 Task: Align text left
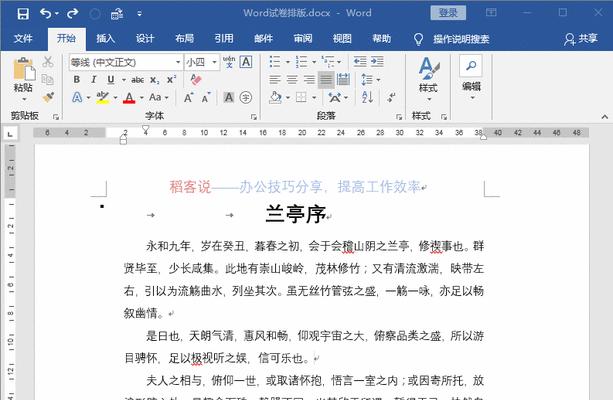(275, 80)
